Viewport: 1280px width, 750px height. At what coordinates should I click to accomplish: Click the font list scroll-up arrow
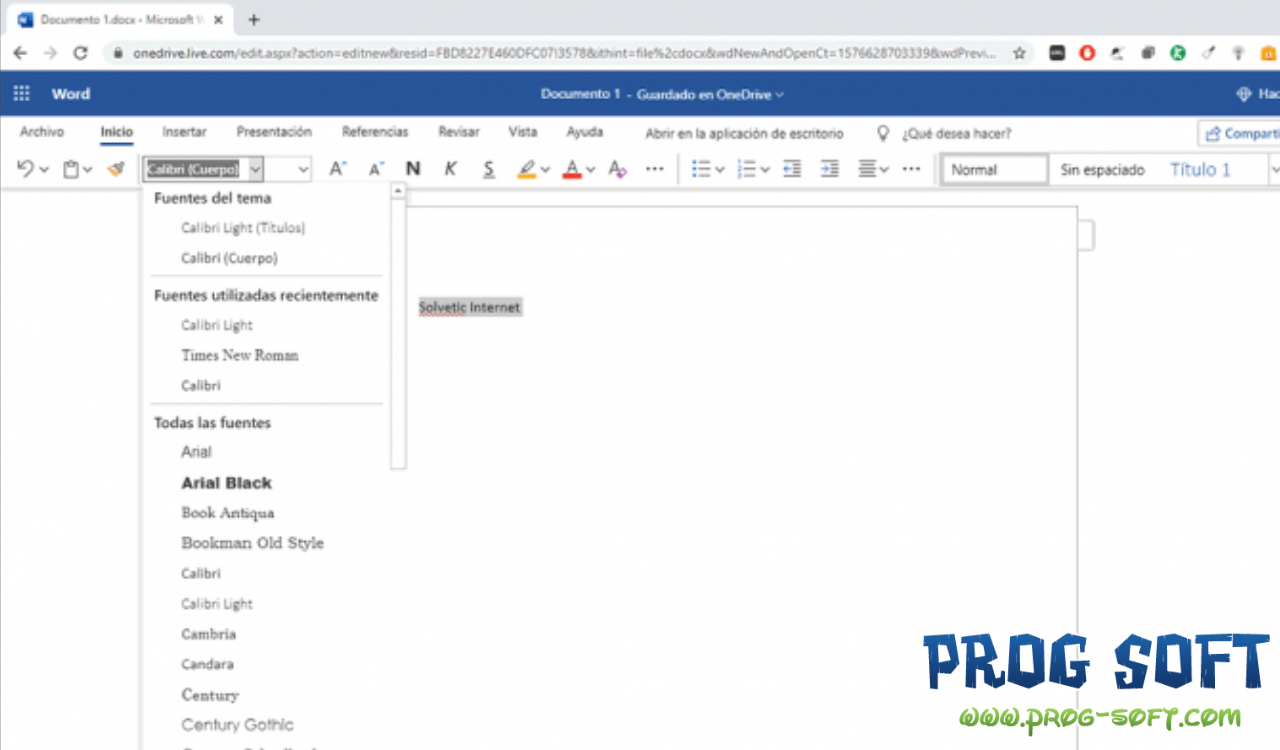pos(398,190)
